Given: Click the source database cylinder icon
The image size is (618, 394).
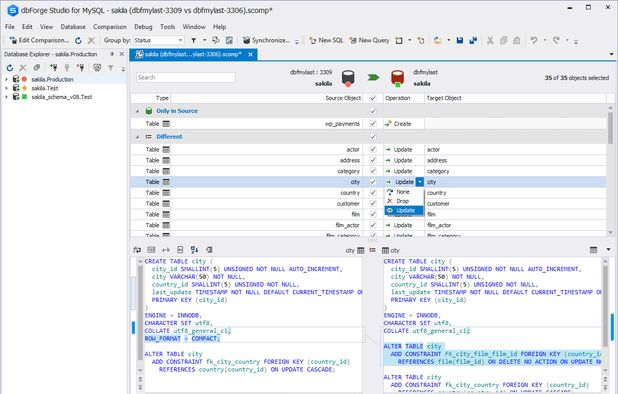Looking at the screenshot, I should [x=348, y=78].
